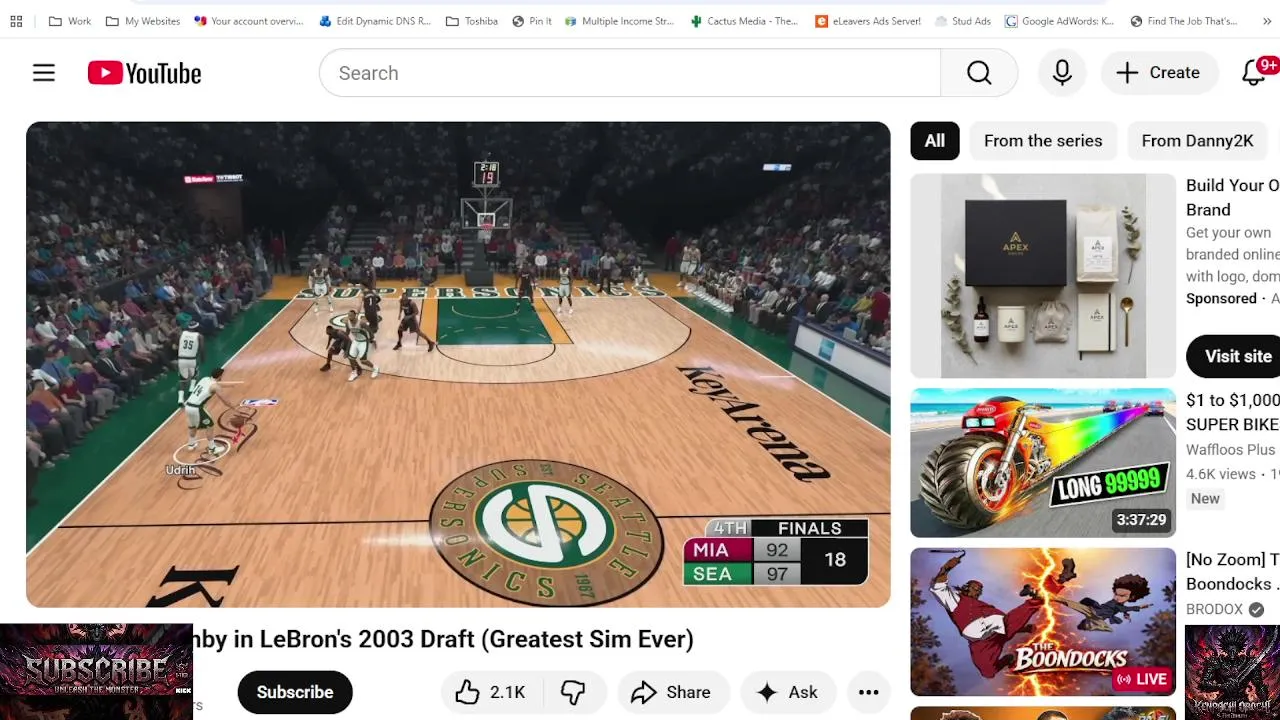Open the Toshiba bookmark folder

click(x=472, y=21)
